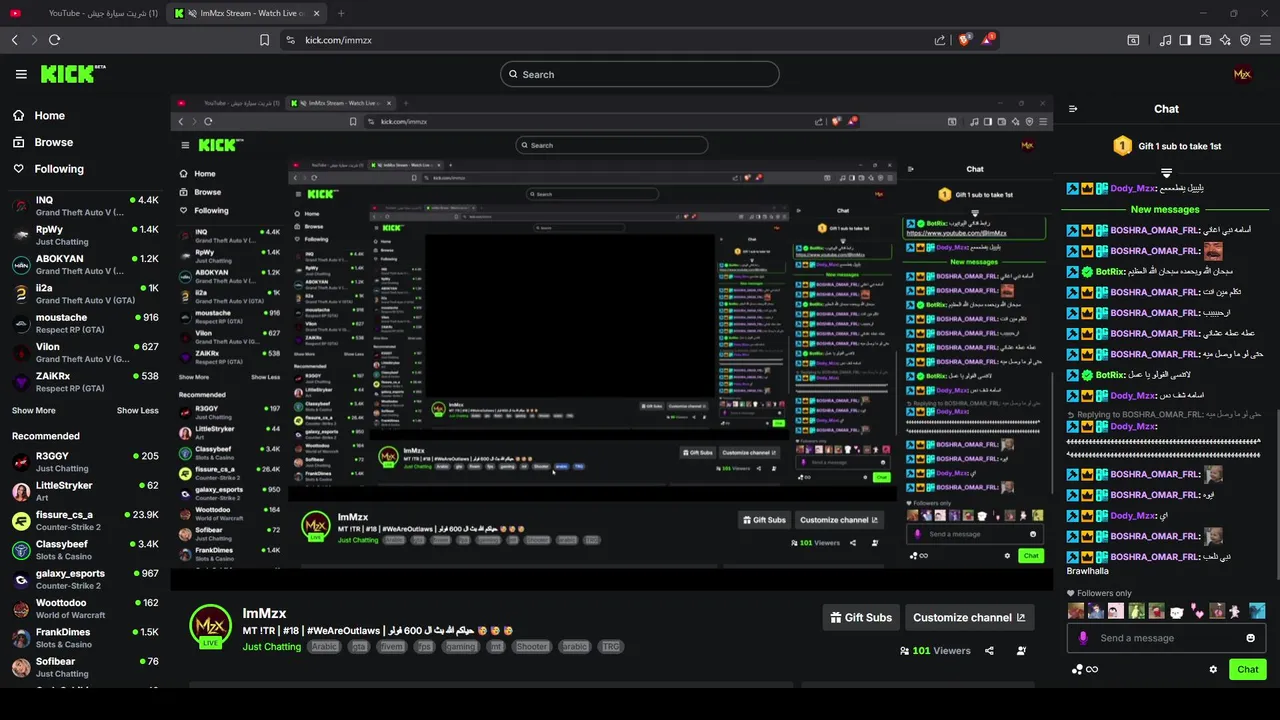Open recommended channel LittleStryker
Viewport: 1280px width, 720px height.
pyautogui.click(x=85, y=491)
